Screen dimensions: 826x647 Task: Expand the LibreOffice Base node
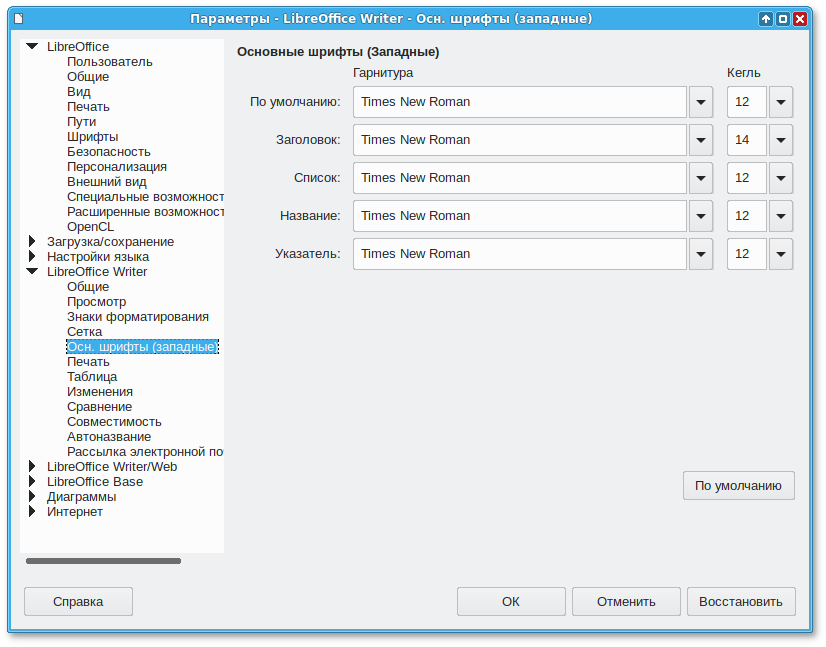pos(32,482)
